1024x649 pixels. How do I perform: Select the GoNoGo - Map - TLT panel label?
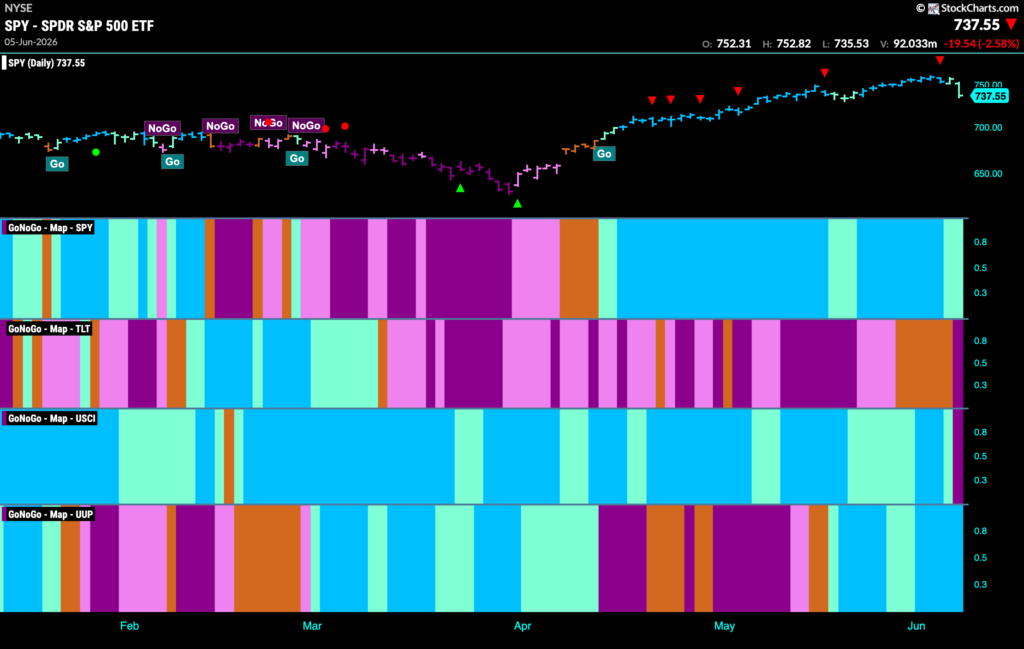click(x=49, y=328)
